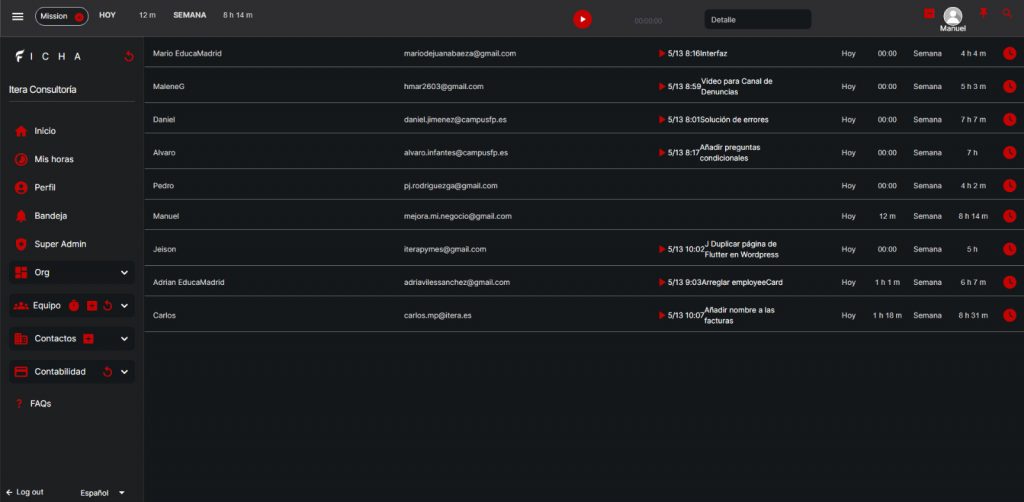
Task: Click Log out
Action: tap(25, 492)
